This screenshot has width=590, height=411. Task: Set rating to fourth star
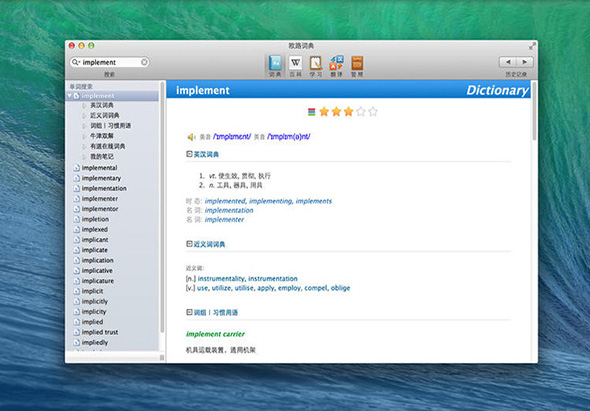361,111
